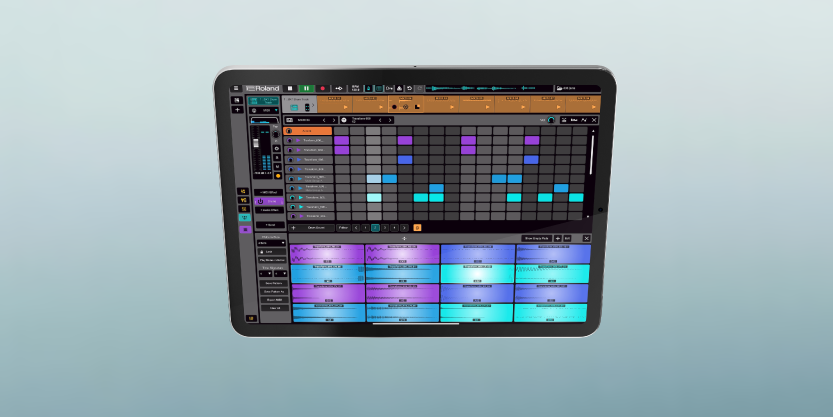The height and width of the screenshot is (417, 833).
Task: Select the teal drum track header
Action: click(x=264, y=100)
